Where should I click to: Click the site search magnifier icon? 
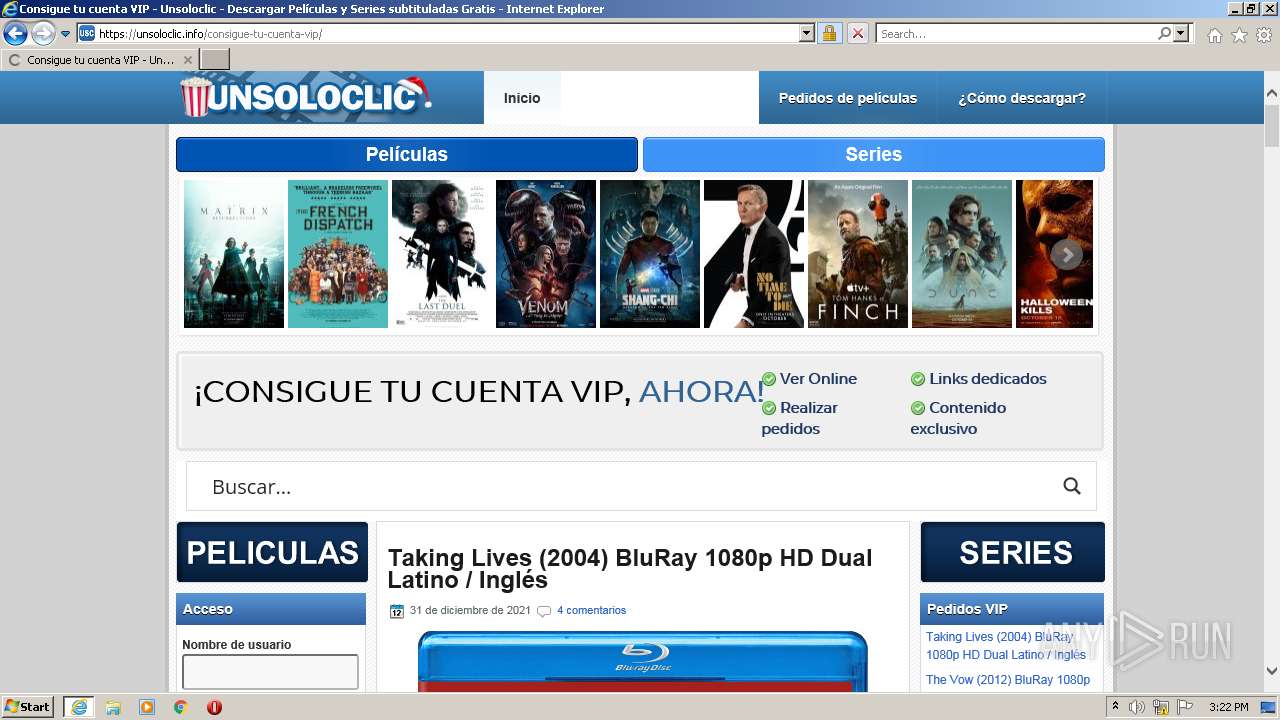1072,486
